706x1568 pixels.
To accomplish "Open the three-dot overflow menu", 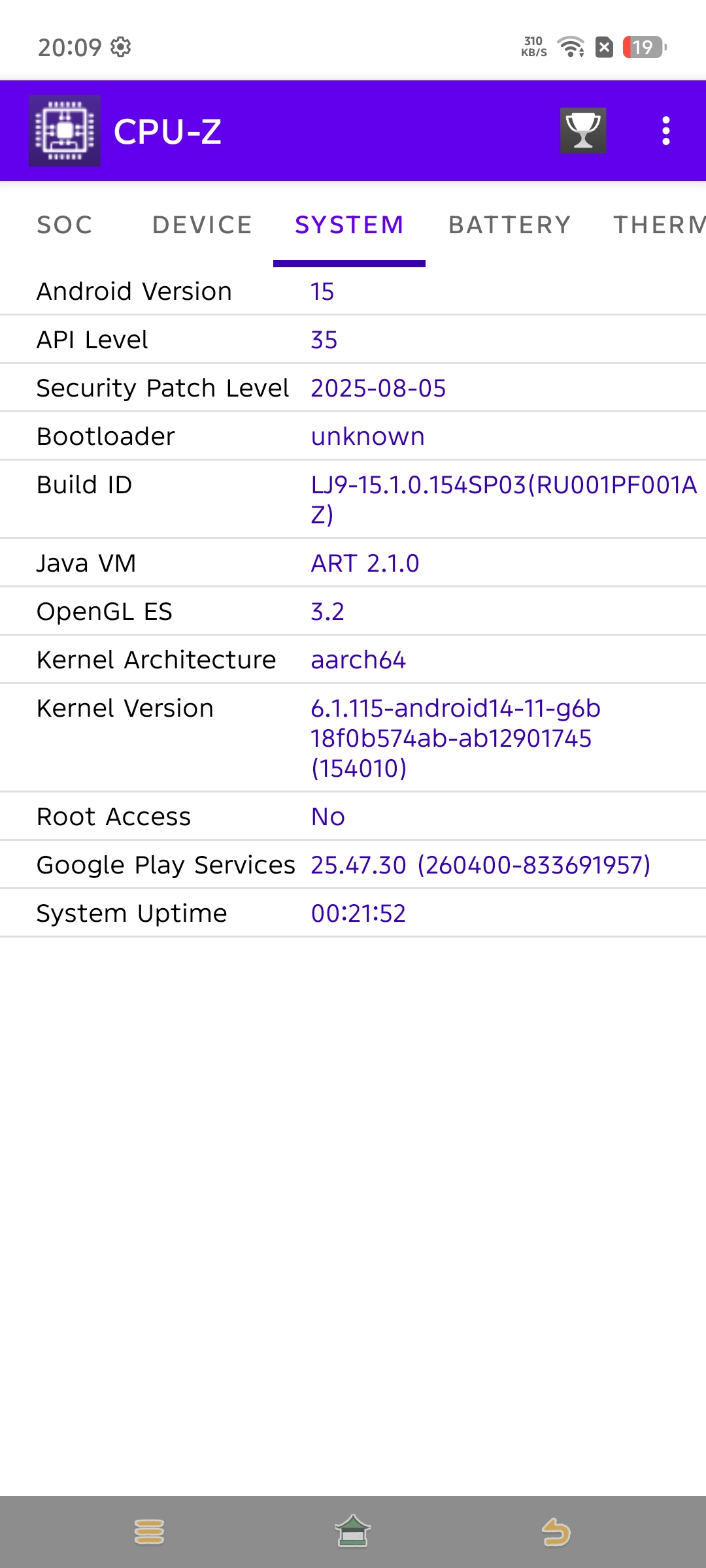I will pyautogui.click(x=665, y=131).
